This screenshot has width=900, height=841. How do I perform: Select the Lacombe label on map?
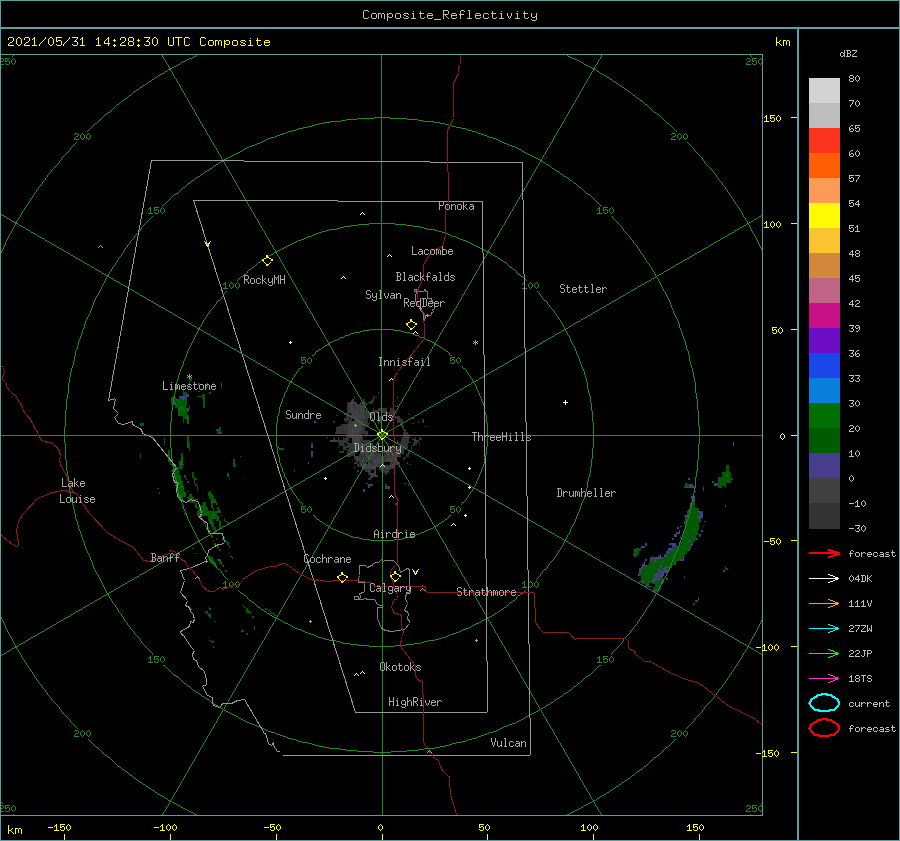coord(432,251)
